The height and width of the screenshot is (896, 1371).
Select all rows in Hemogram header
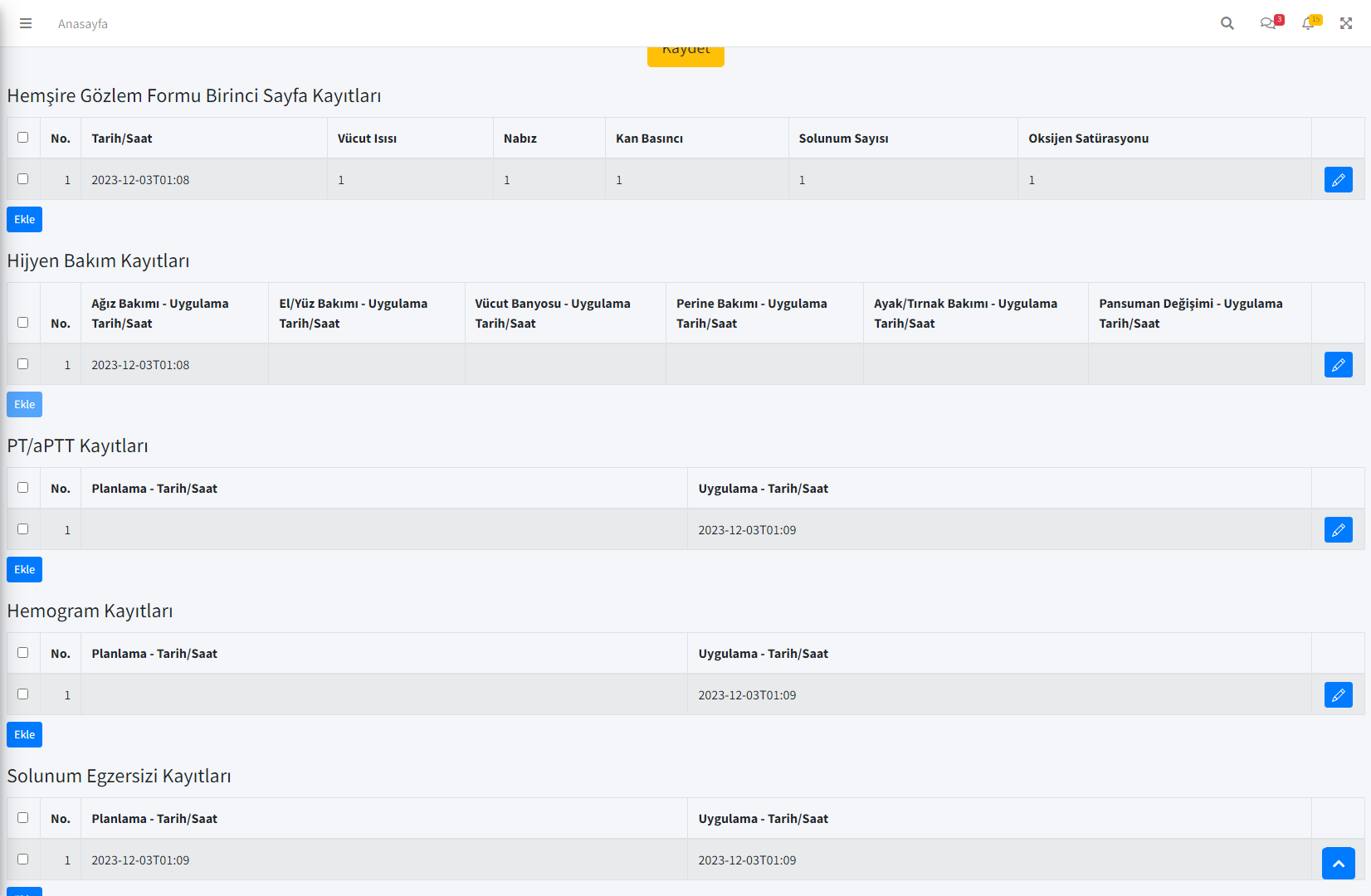point(23,653)
